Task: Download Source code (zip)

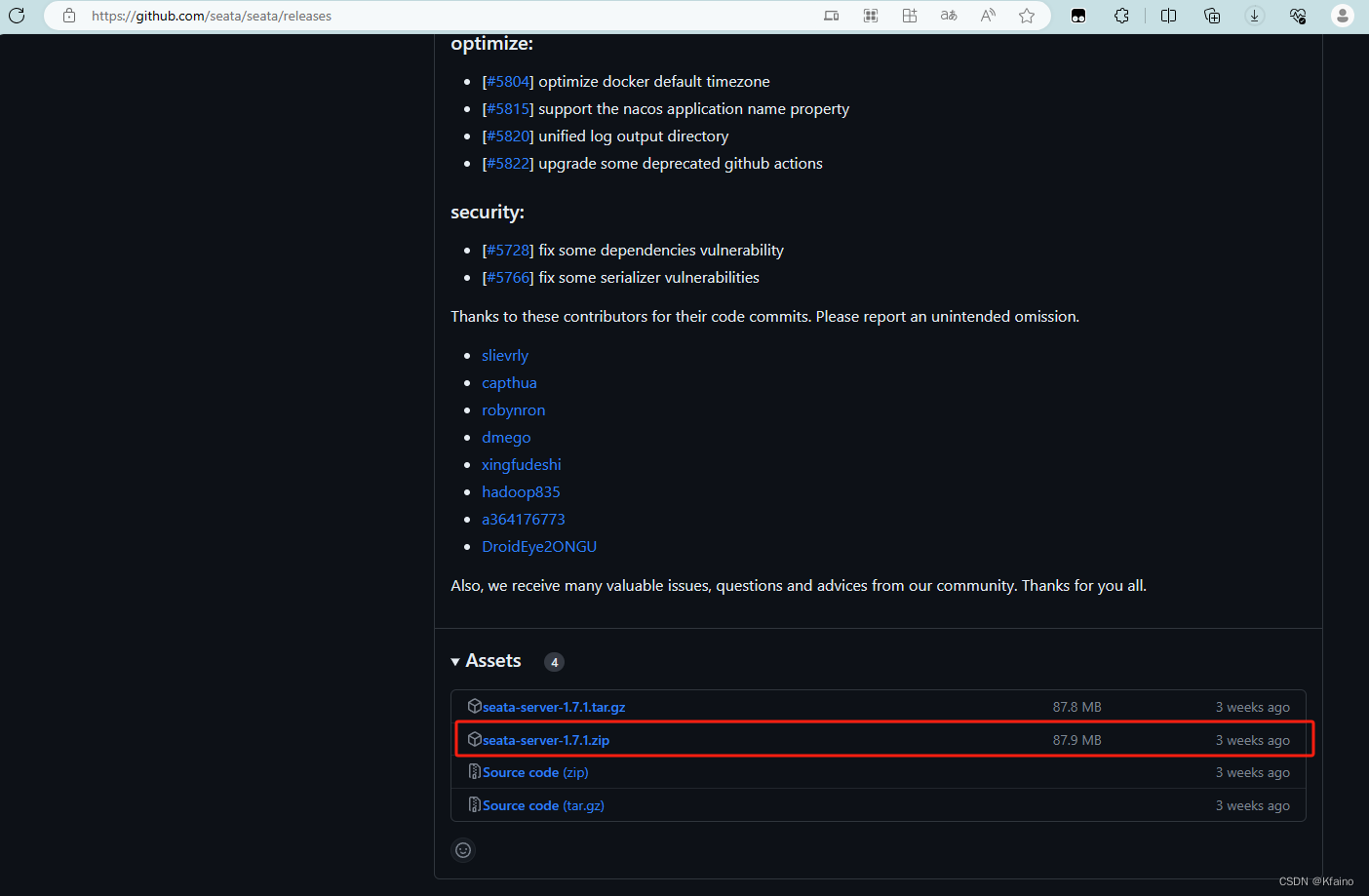Action: (535, 772)
